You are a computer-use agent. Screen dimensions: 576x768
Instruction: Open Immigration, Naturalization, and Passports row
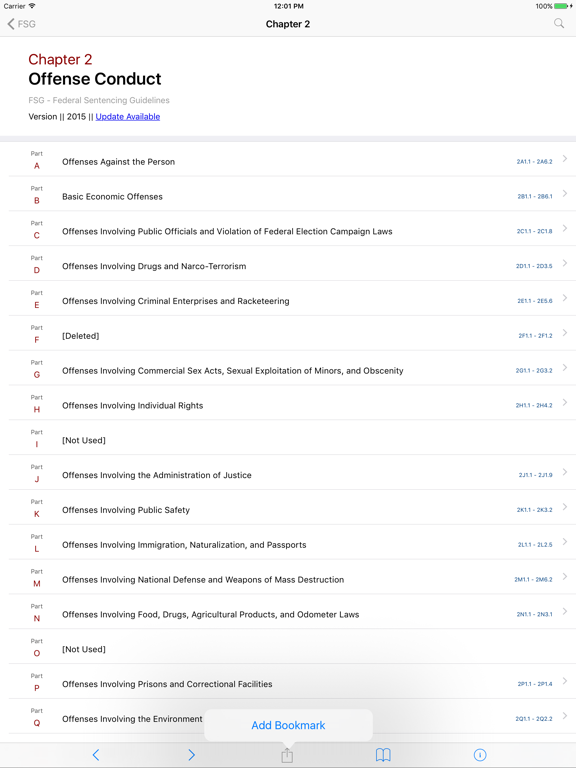tap(288, 542)
